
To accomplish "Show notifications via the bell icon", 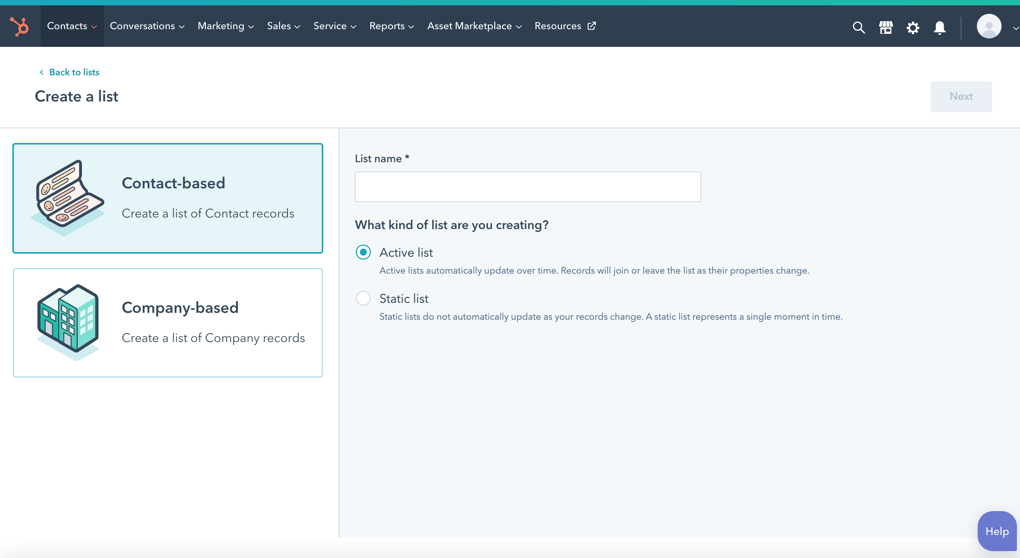I will click(x=939, y=28).
